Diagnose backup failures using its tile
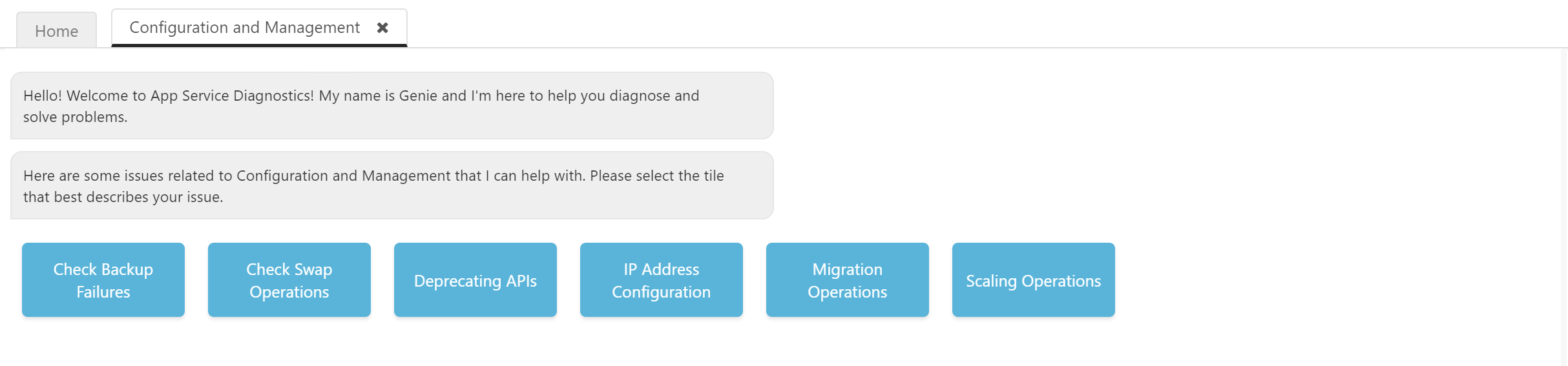Image resolution: width=1568 pixels, height=366 pixels. click(103, 280)
